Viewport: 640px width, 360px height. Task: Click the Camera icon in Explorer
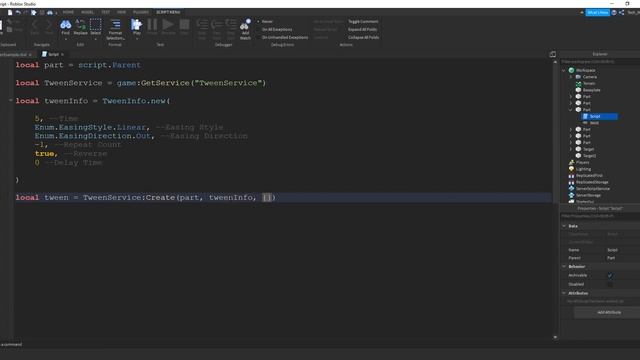pos(578,77)
